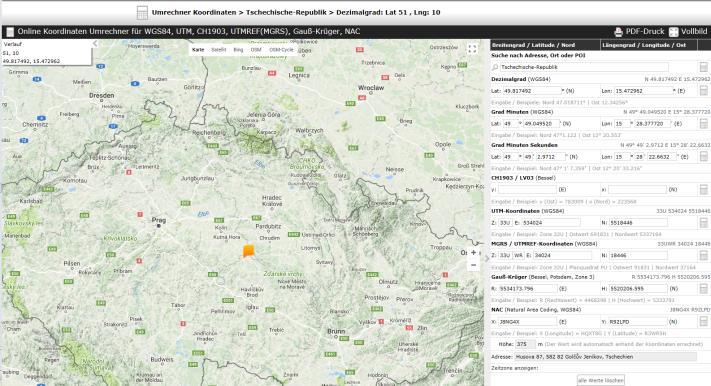711x386 pixels.
Task: Edit latitude seconds field 2.9712
Action: [551, 156]
